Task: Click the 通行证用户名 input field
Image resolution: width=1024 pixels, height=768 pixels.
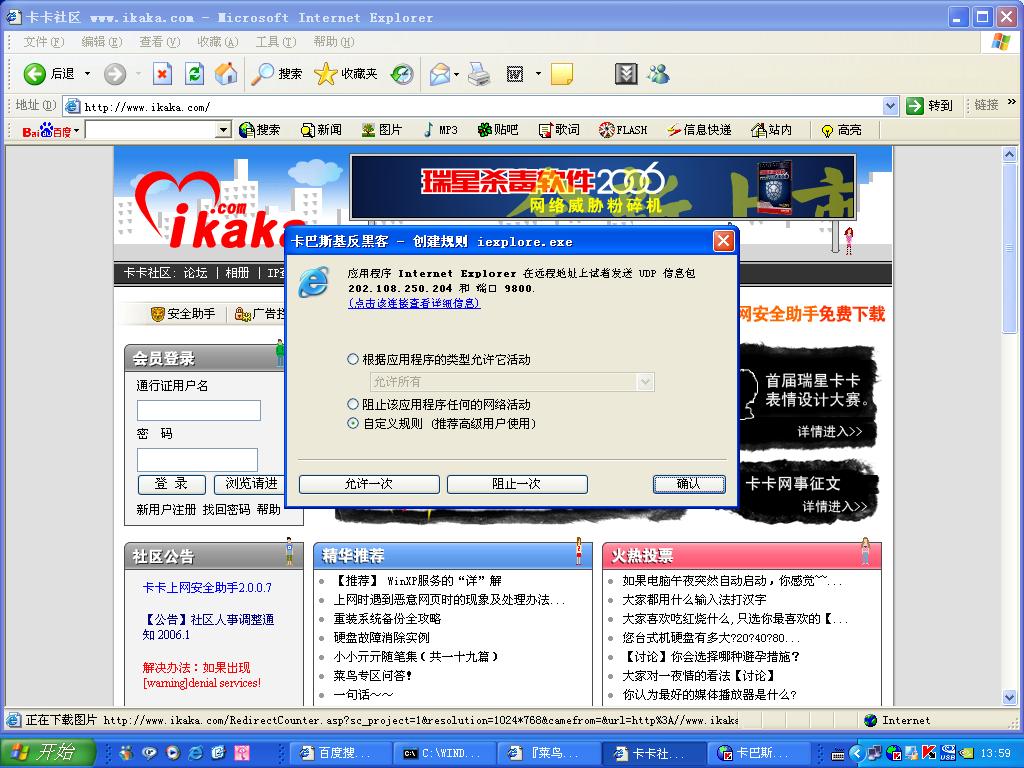Action: click(x=199, y=410)
